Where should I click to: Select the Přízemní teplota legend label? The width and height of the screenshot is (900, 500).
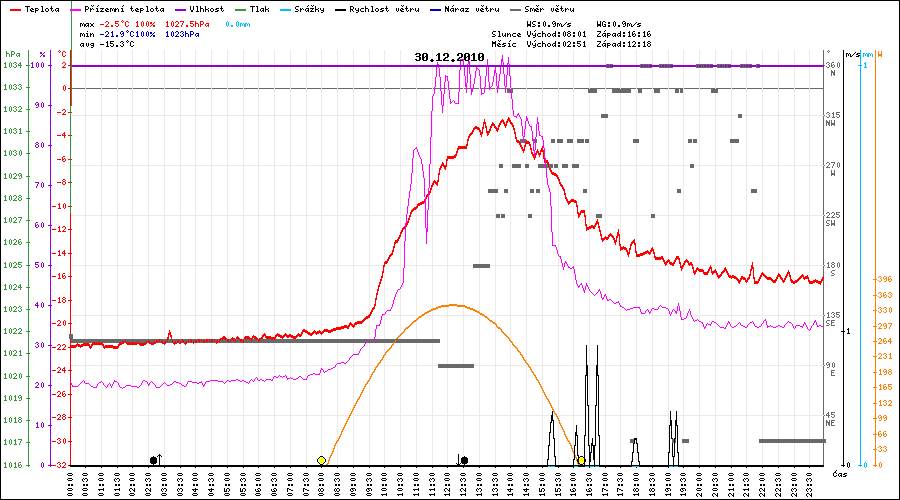click(x=124, y=9)
